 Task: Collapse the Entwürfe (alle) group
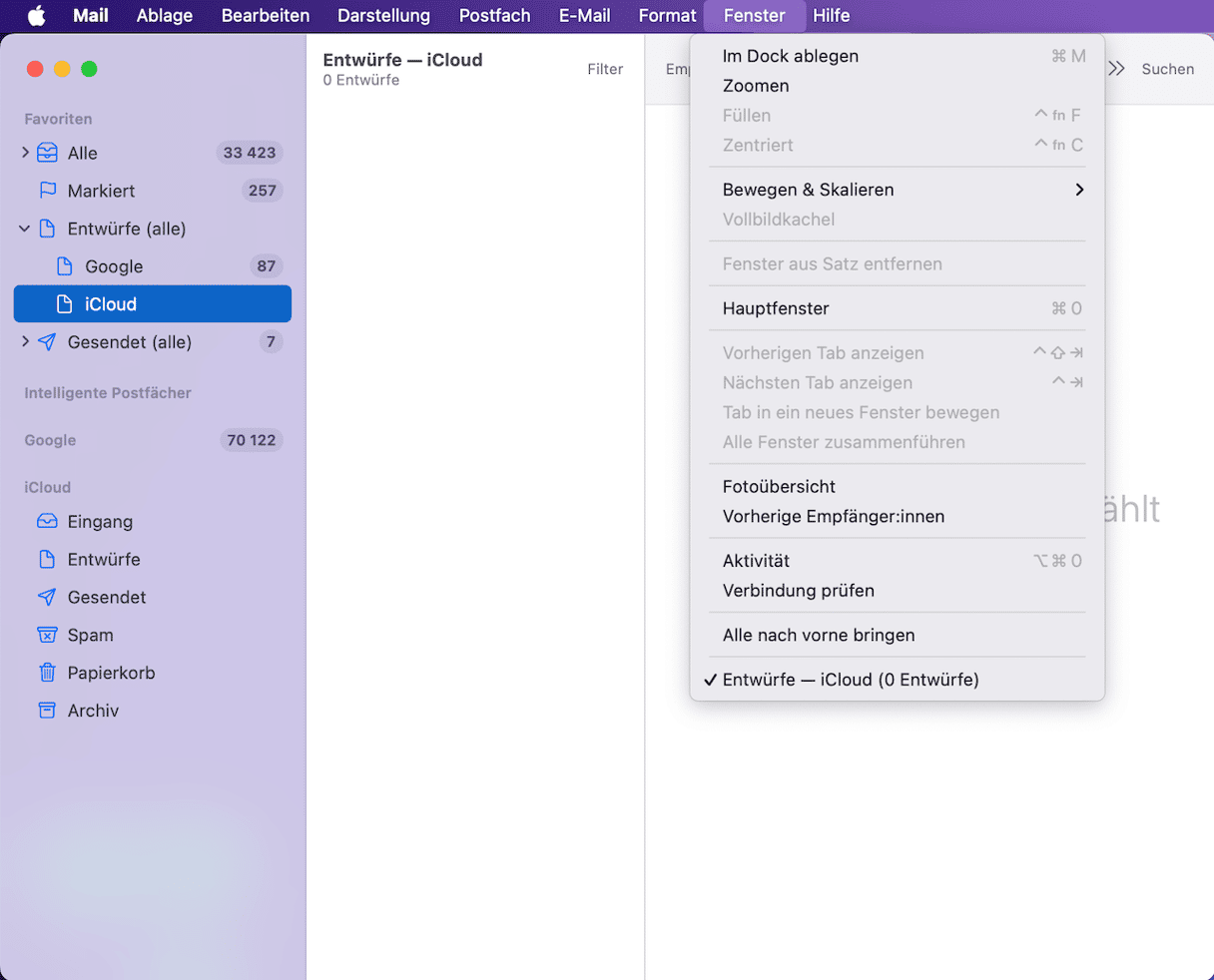[x=25, y=229]
